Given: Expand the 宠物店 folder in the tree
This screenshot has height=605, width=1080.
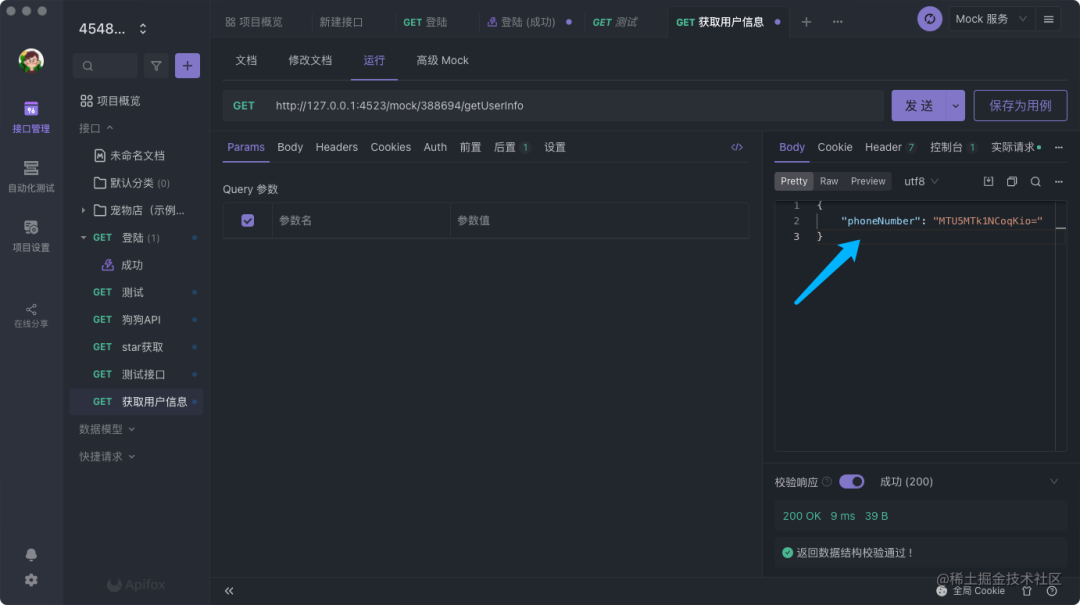Looking at the screenshot, I should coord(83,210).
